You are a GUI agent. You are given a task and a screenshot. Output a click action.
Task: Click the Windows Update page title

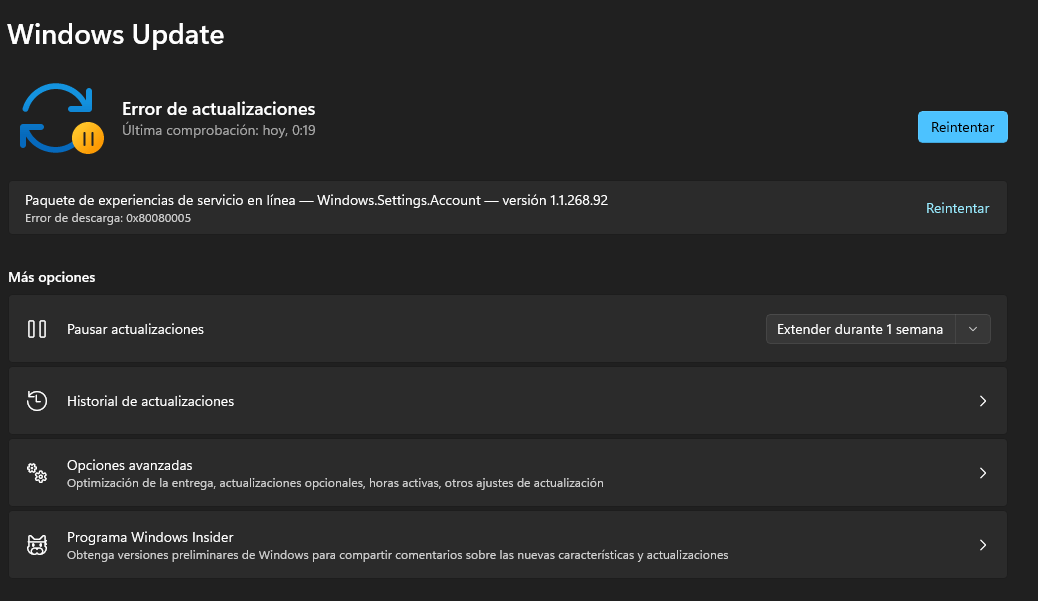[x=116, y=34]
